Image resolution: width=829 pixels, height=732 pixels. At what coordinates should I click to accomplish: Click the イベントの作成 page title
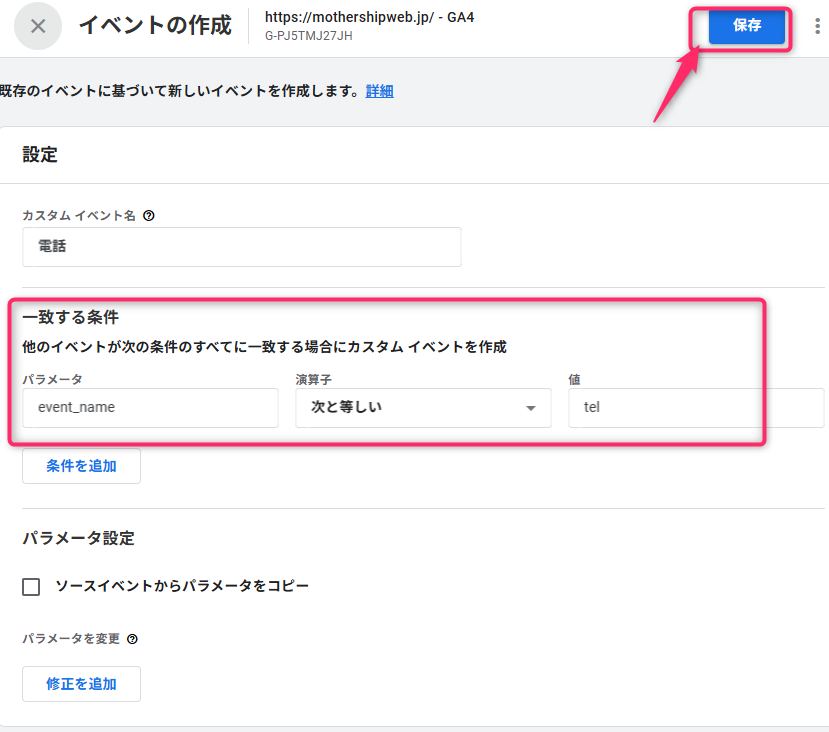tap(155, 25)
